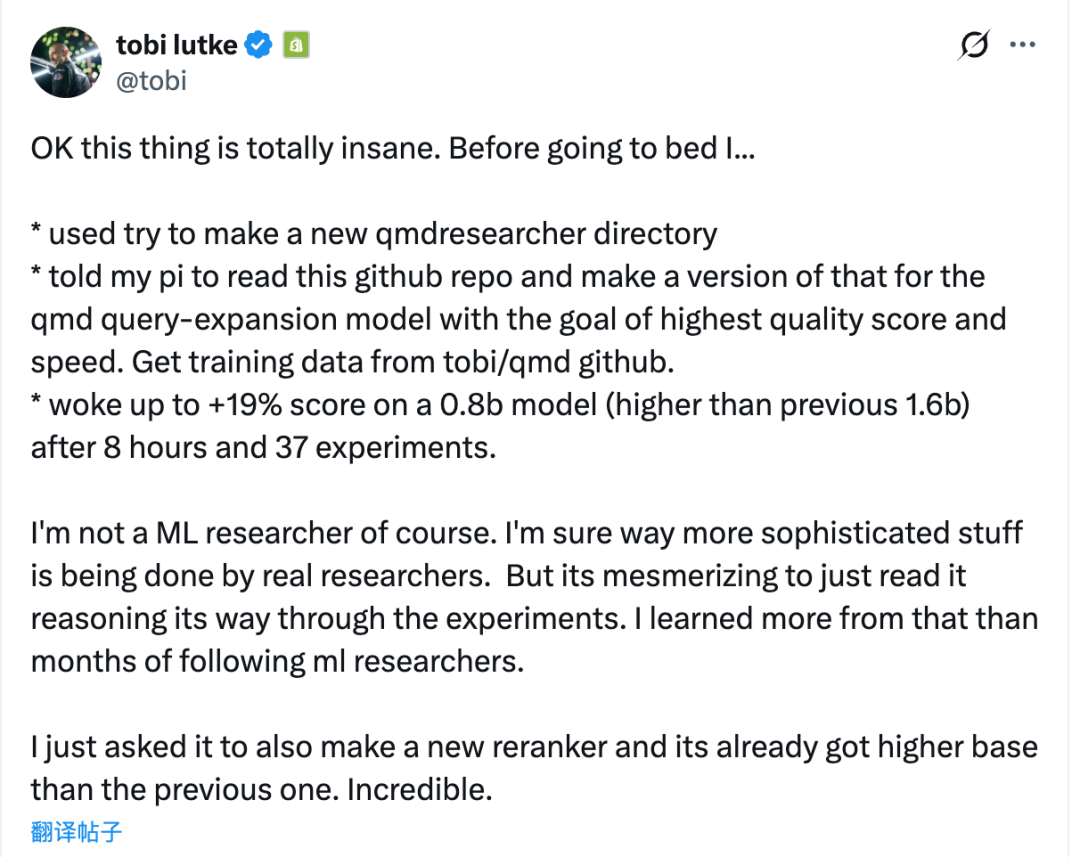Click the final word "Incredible."
1080x857 pixels.
tap(420, 789)
